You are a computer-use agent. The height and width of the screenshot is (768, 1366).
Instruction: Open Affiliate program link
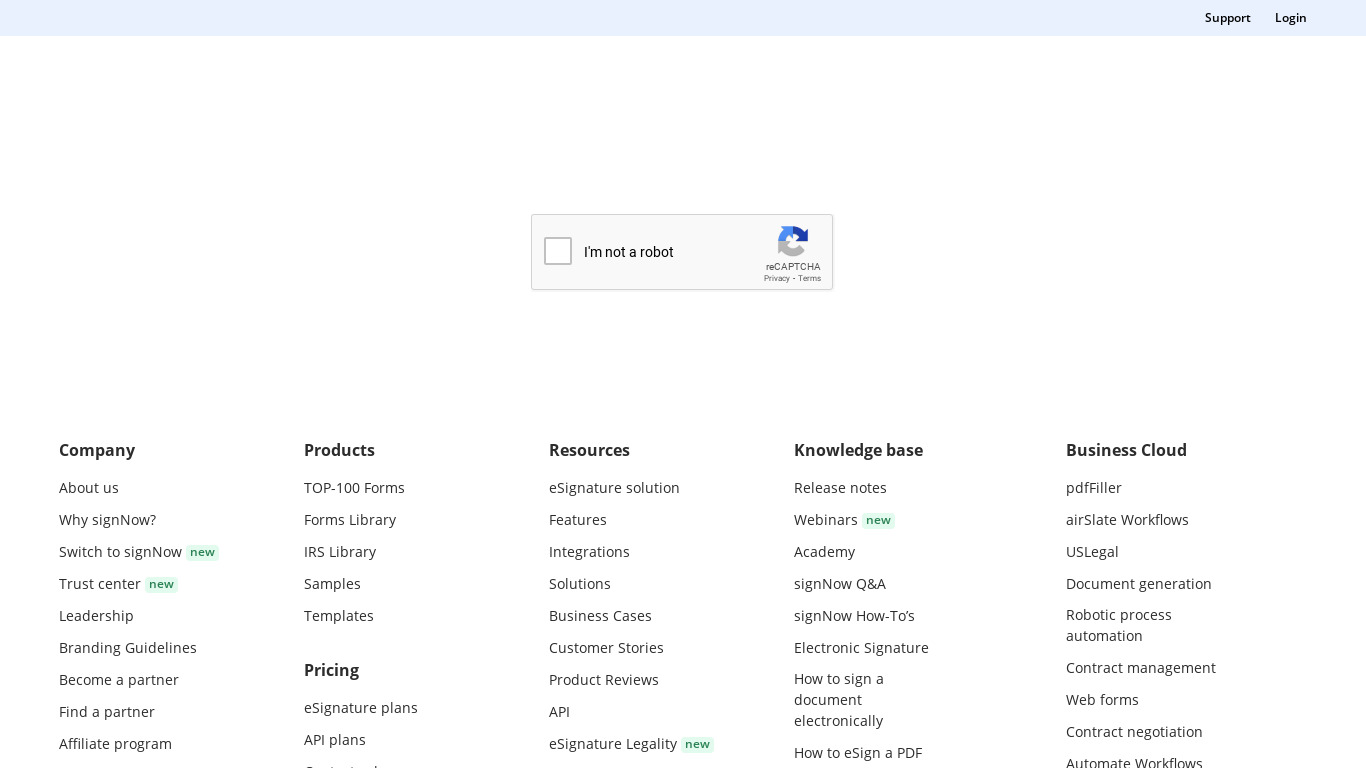click(115, 744)
